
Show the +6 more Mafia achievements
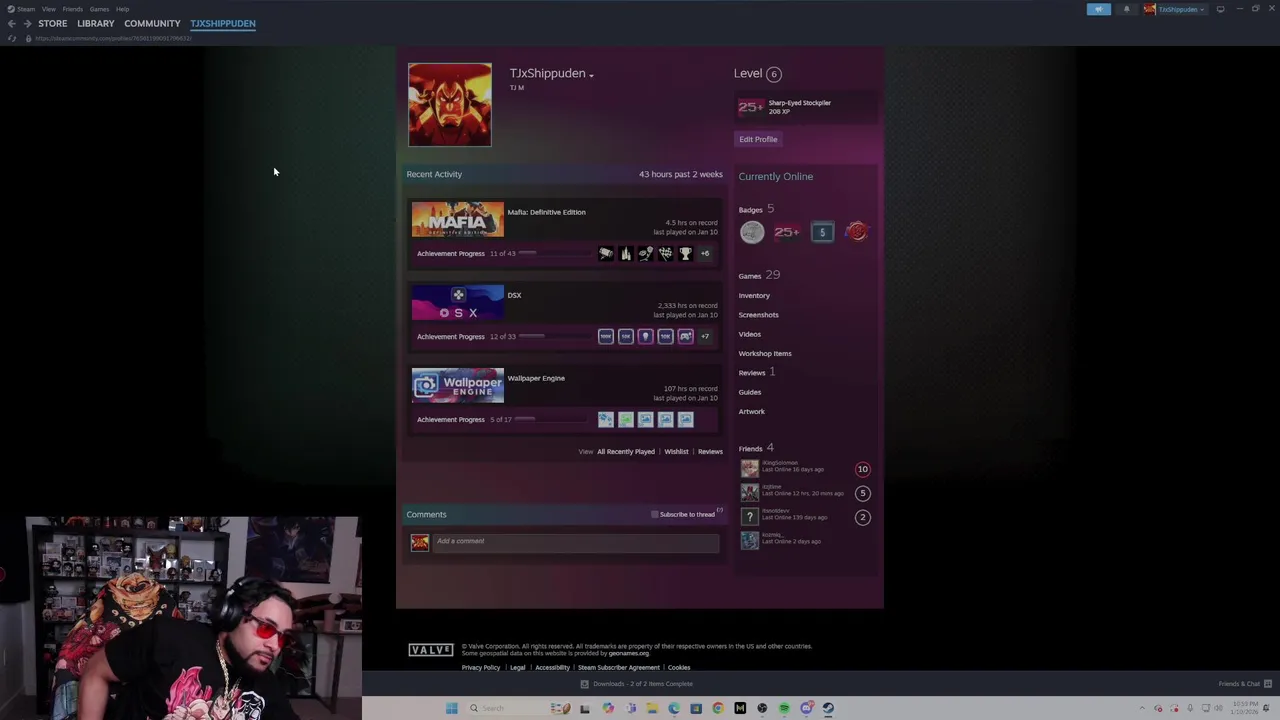coord(705,253)
